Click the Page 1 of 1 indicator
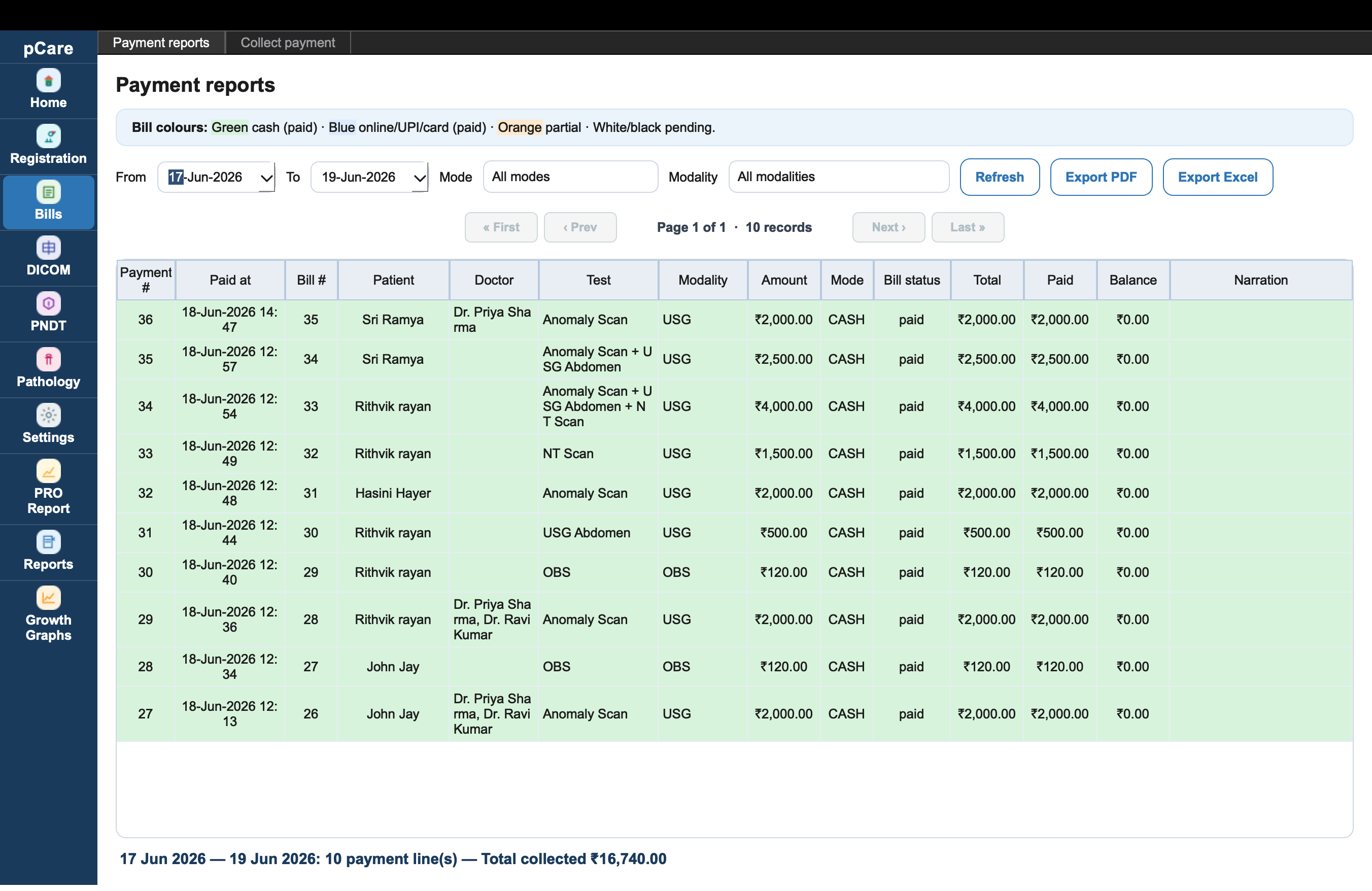 point(691,227)
